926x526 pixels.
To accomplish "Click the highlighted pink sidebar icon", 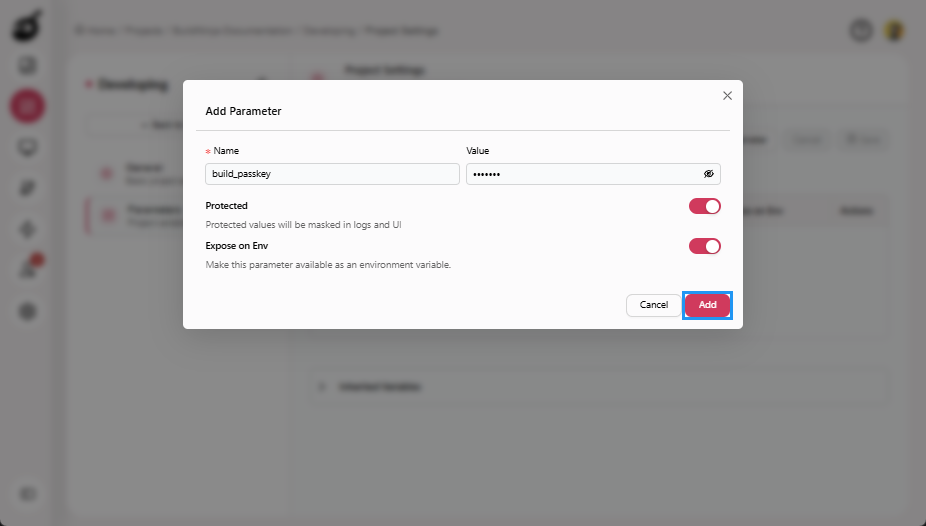I will 27,106.
